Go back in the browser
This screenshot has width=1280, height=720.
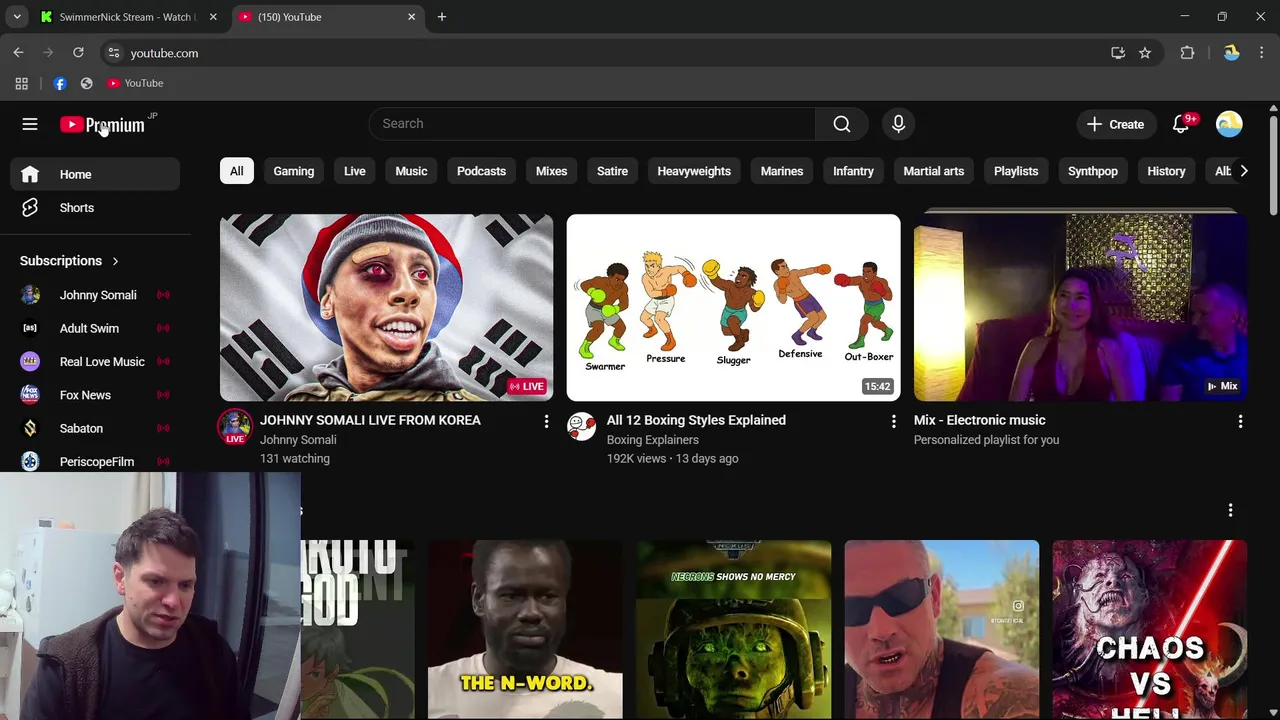(18, 53)
